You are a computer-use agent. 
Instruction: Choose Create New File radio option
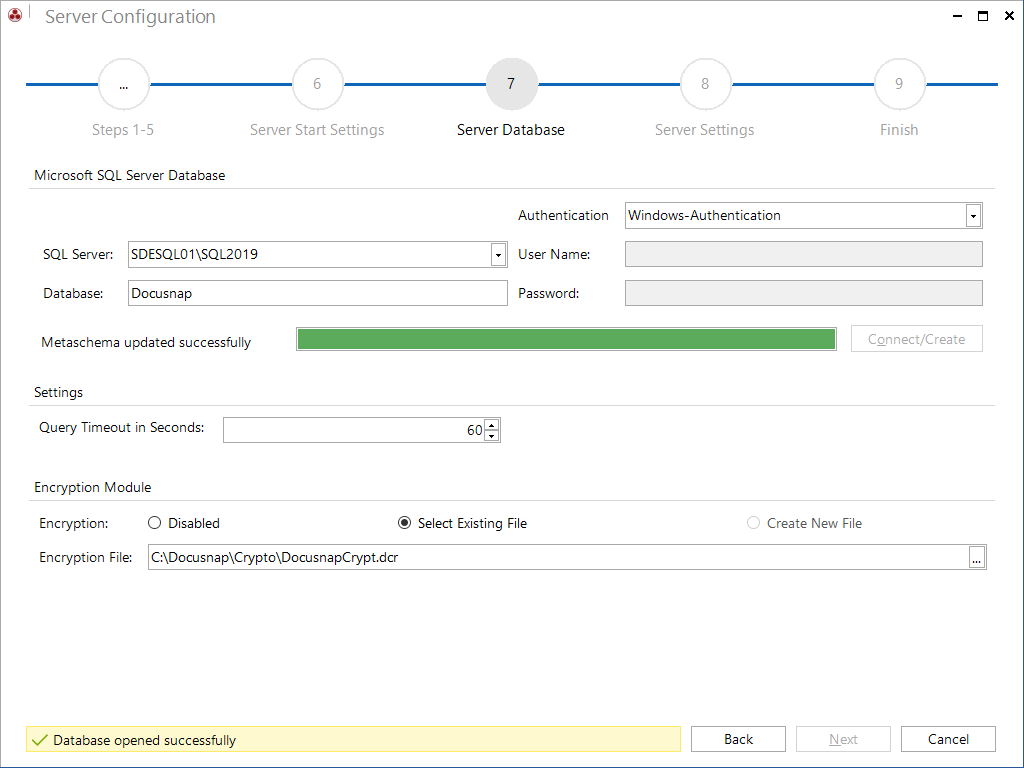pyautogui.click(x=753, y=523)
